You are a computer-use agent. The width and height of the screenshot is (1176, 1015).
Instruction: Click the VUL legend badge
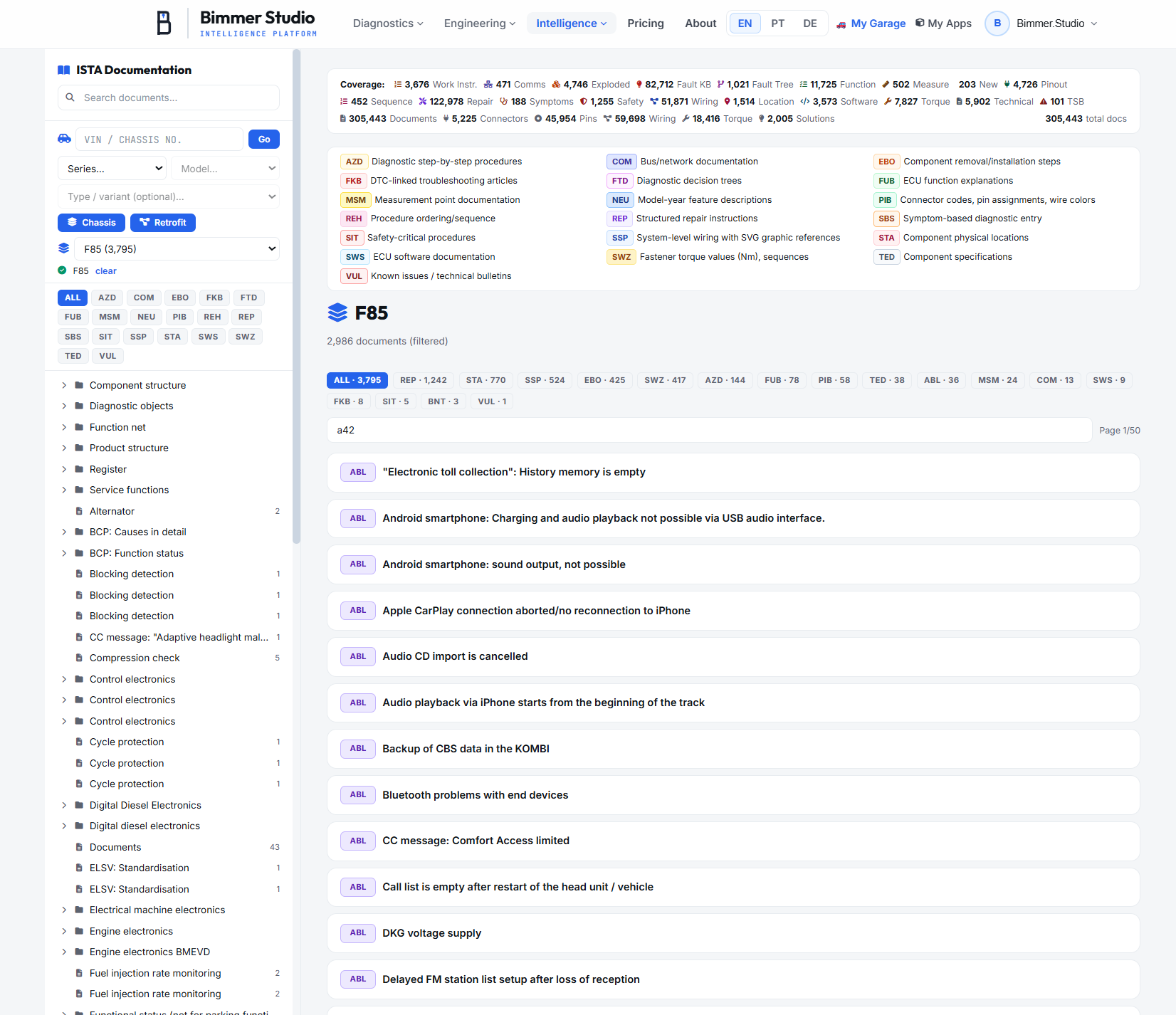coord(354,276)
